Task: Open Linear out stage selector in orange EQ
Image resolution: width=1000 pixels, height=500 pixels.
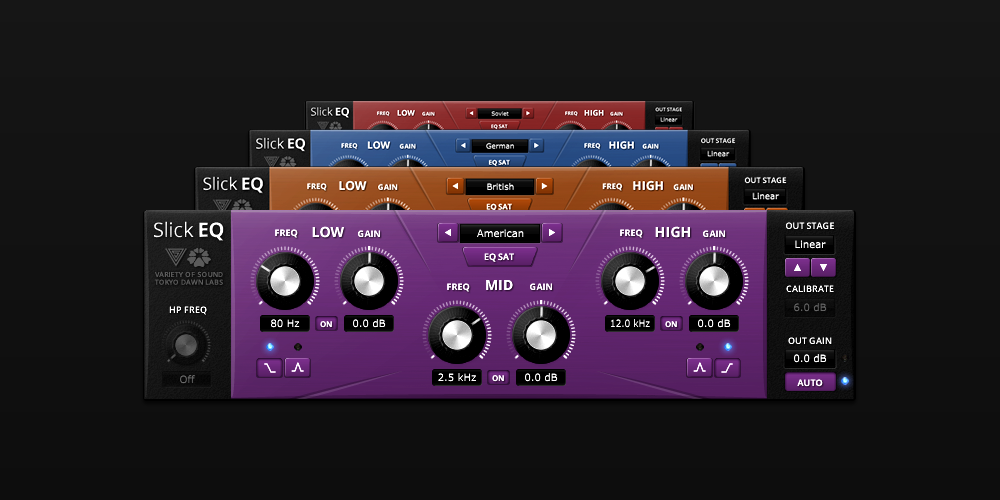Action: tap(765, 196)
